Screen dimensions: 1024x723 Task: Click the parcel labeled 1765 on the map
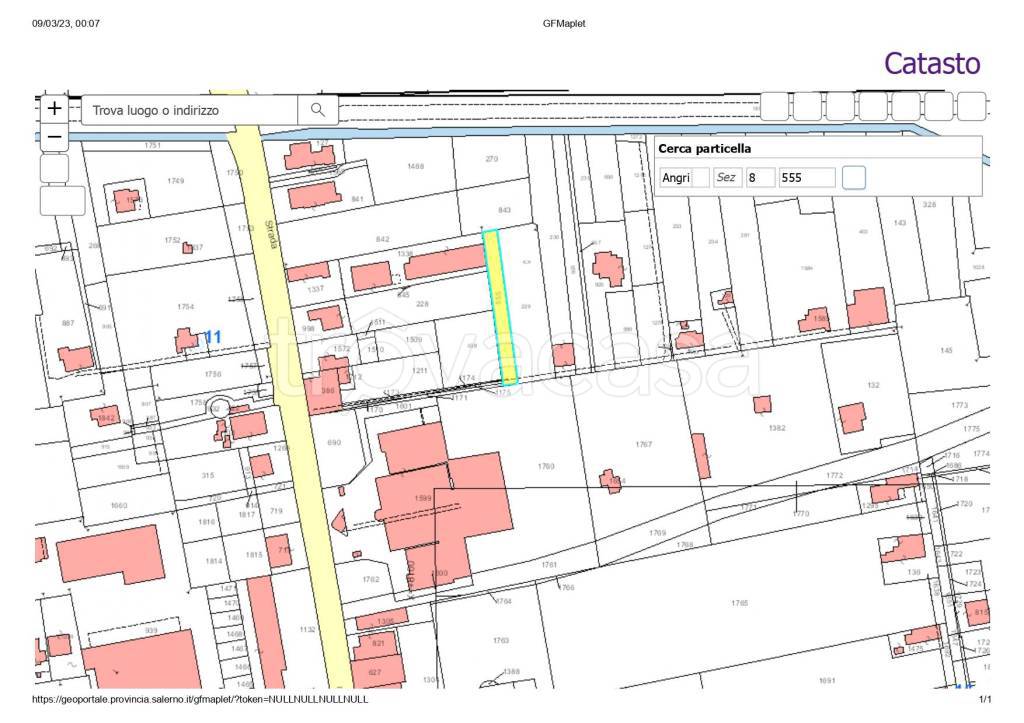(738, 602)
